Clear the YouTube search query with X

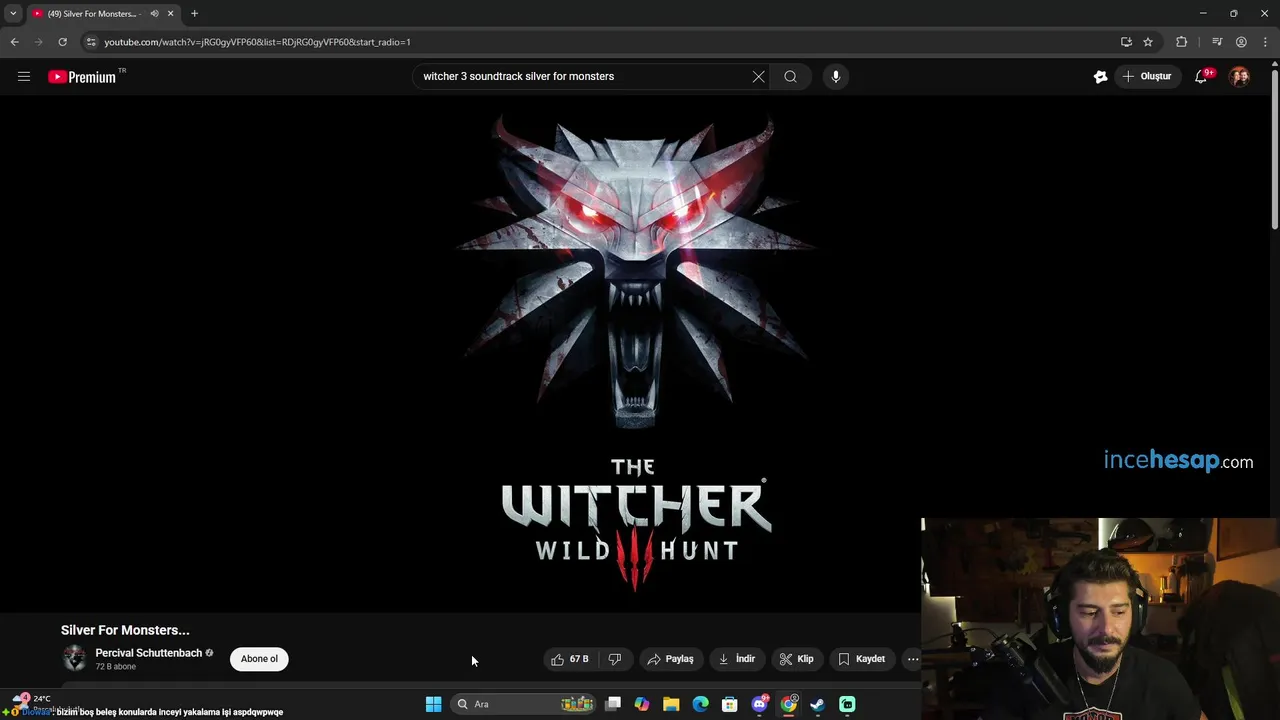point(758,76)
